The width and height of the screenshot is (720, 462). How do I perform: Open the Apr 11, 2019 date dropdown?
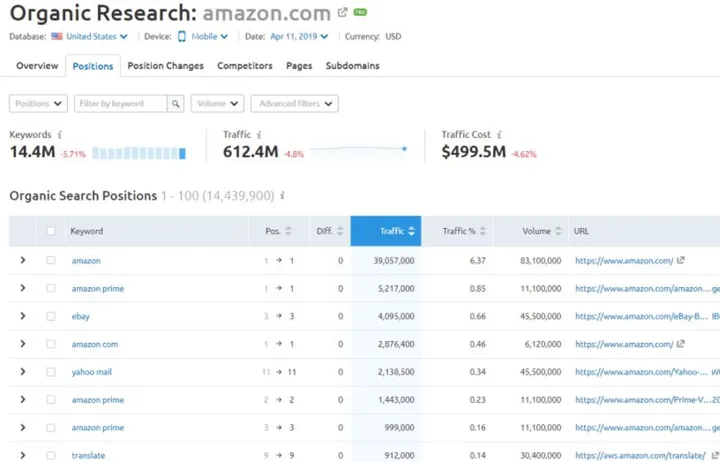[x=299, y=36]
